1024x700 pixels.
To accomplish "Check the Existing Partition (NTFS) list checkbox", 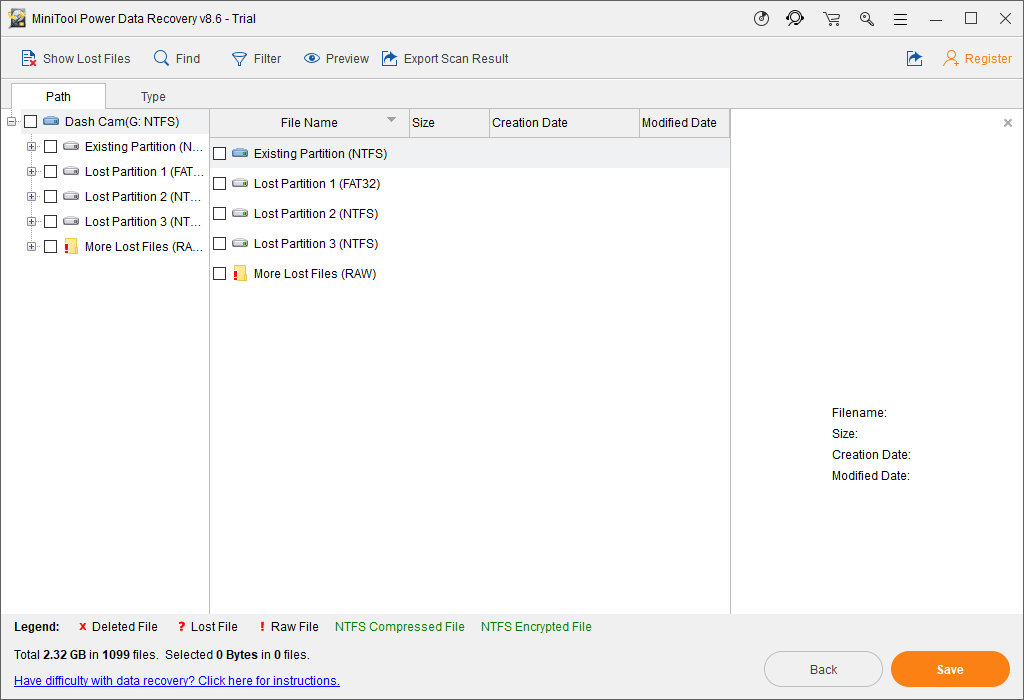I will click(x=220, y=154).
